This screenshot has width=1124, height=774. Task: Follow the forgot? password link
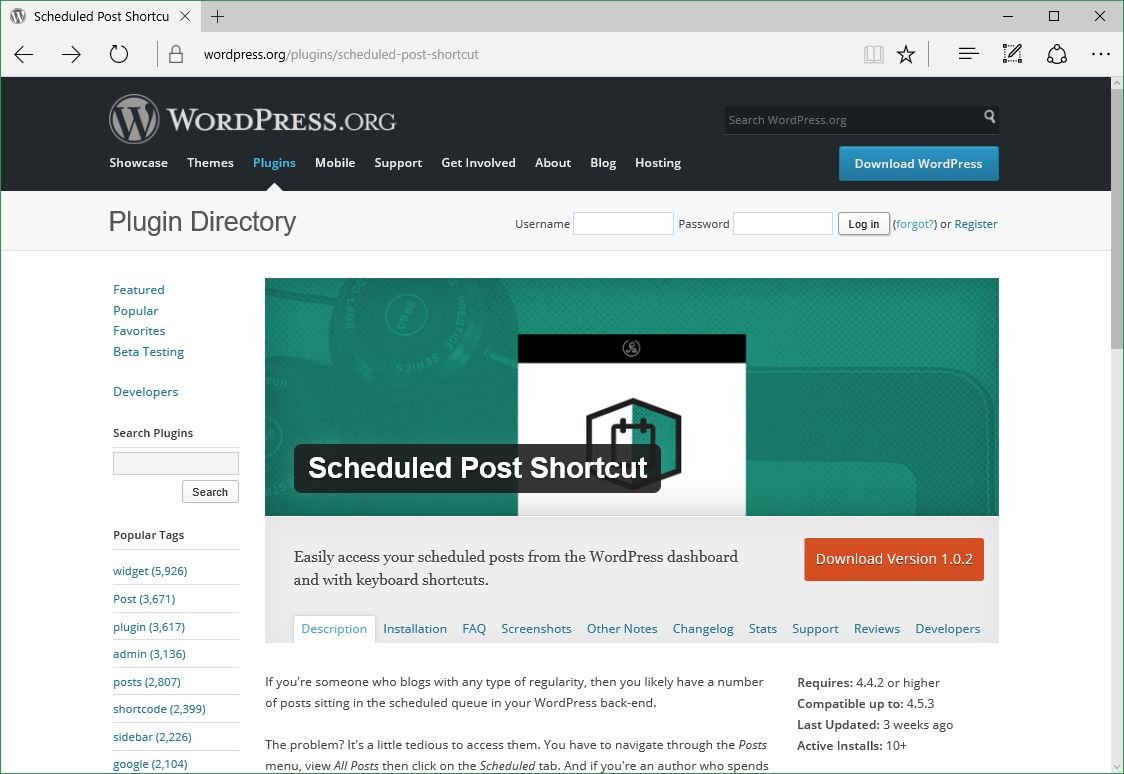point(915,224)
